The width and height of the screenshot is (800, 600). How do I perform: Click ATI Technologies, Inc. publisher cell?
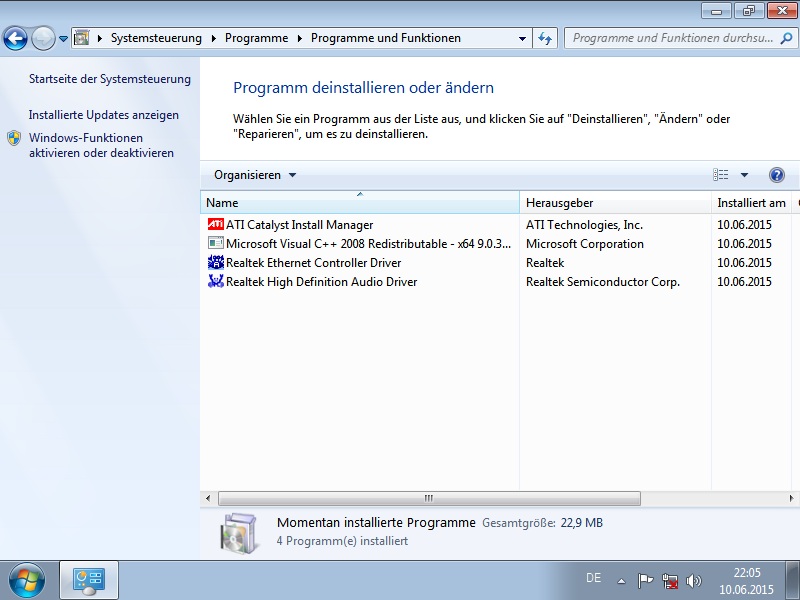584,225
